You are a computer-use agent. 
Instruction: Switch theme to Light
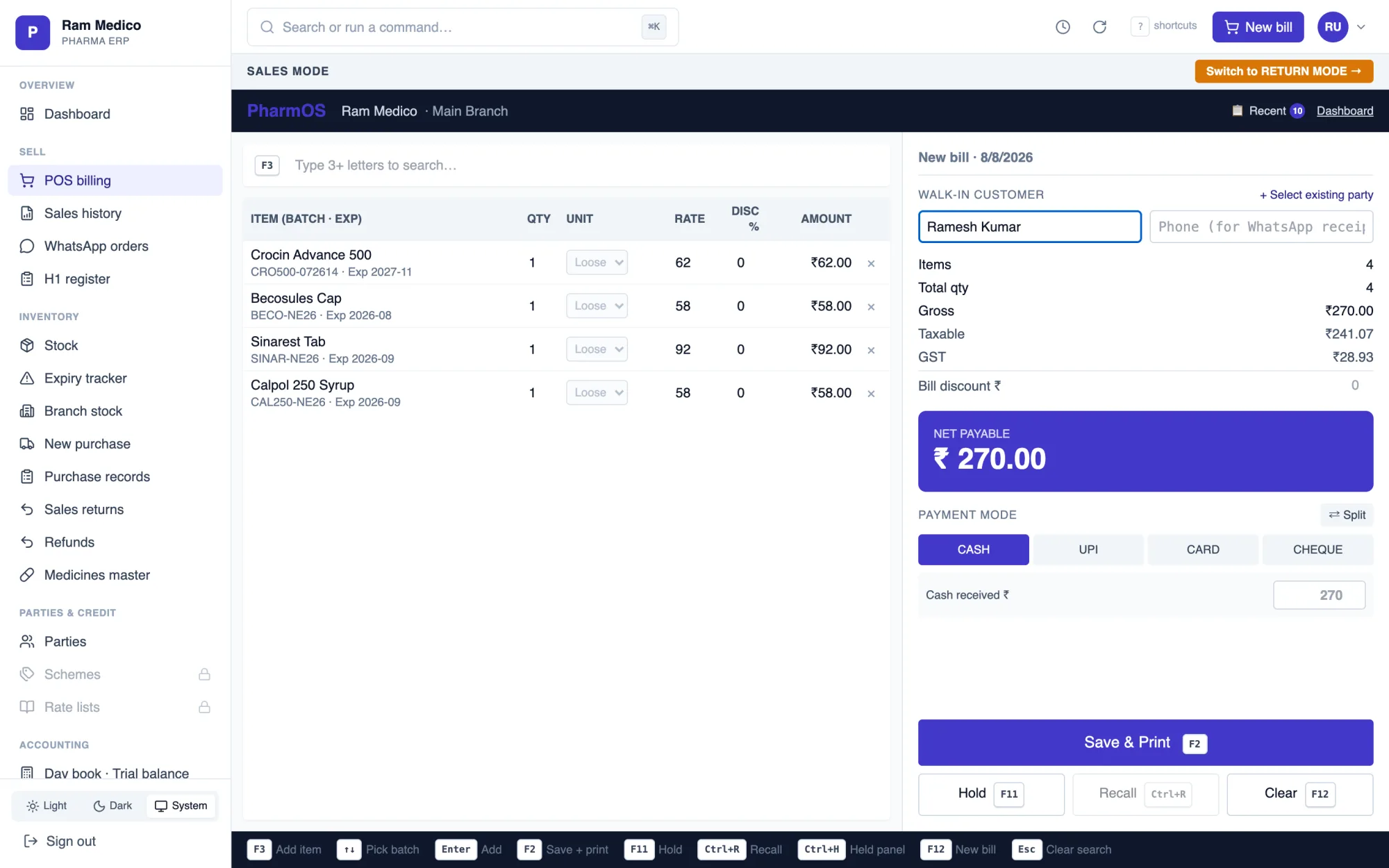[x=47, y=806]
